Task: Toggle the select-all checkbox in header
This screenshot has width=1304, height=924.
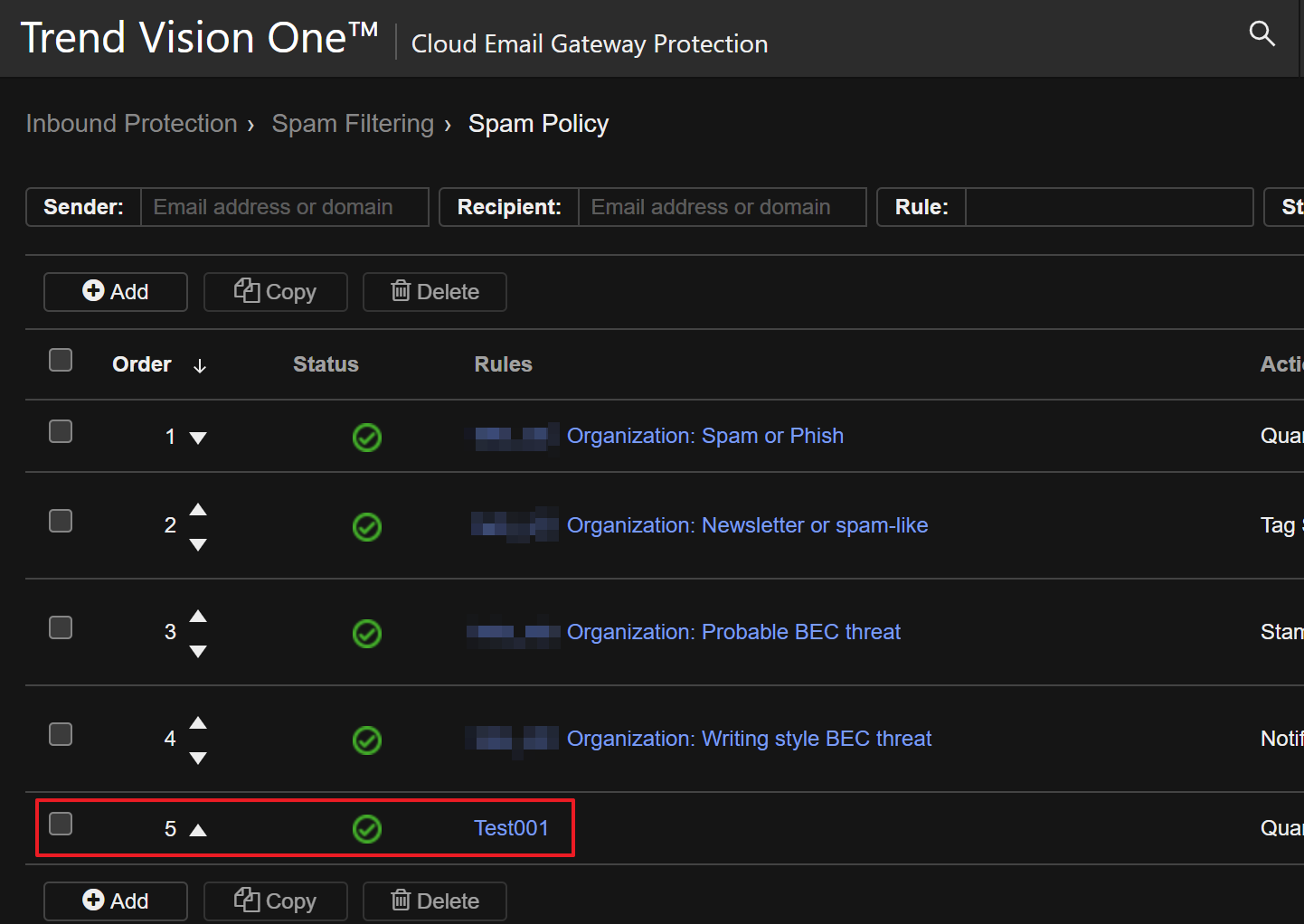Action: pyautogui.click(x=61, y=360)
